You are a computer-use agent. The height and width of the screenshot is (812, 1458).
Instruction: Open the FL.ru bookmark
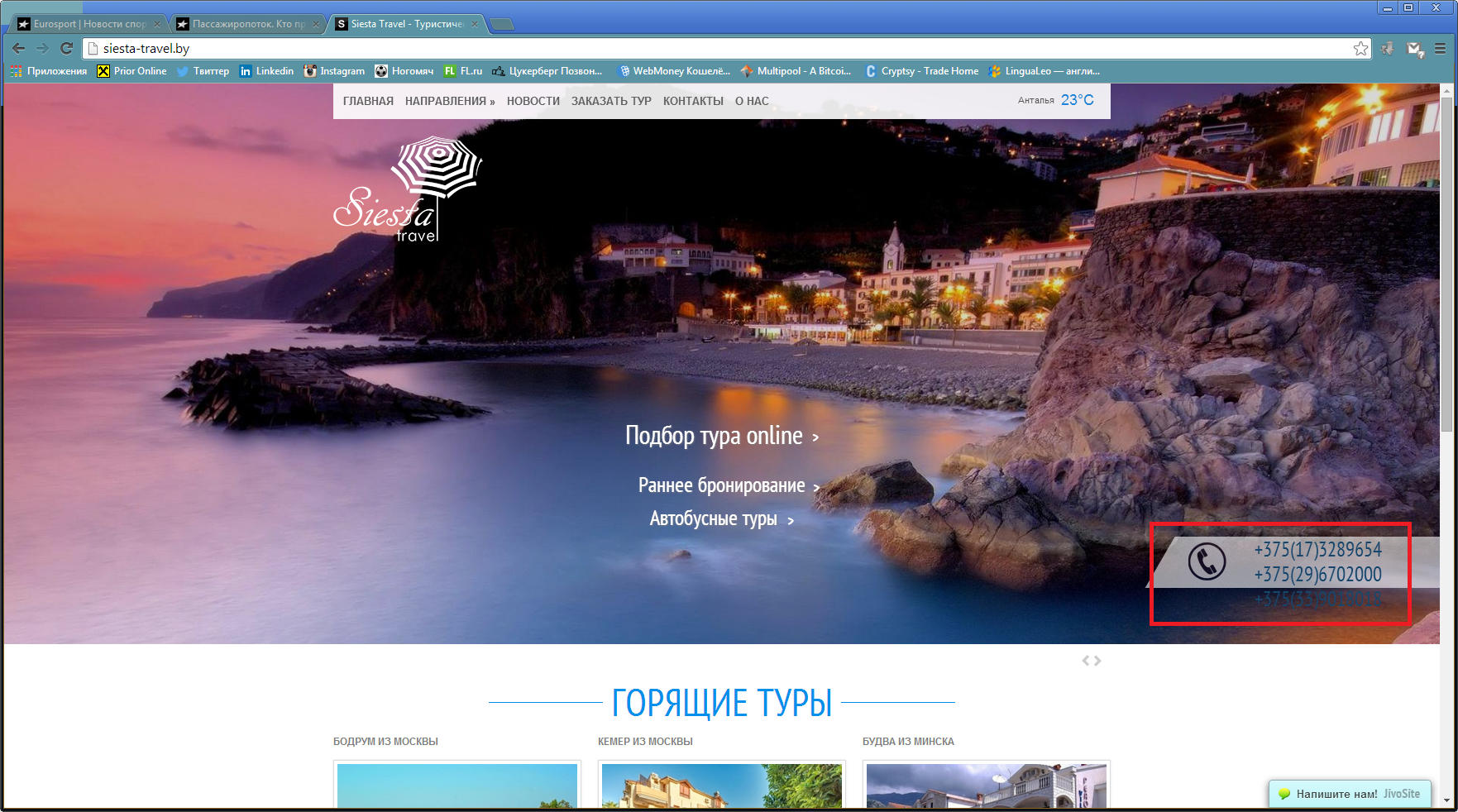coord(463,71)
